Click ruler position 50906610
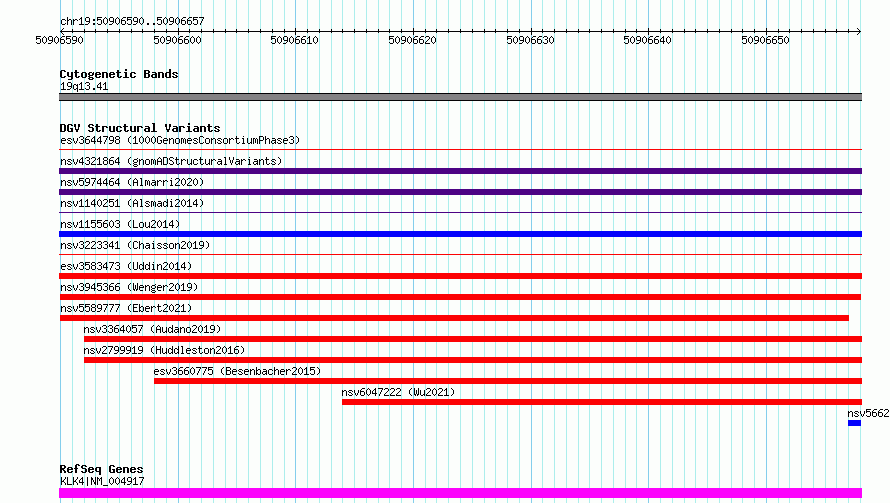Screen dimensions: 890x503 (x=295, y=40)
